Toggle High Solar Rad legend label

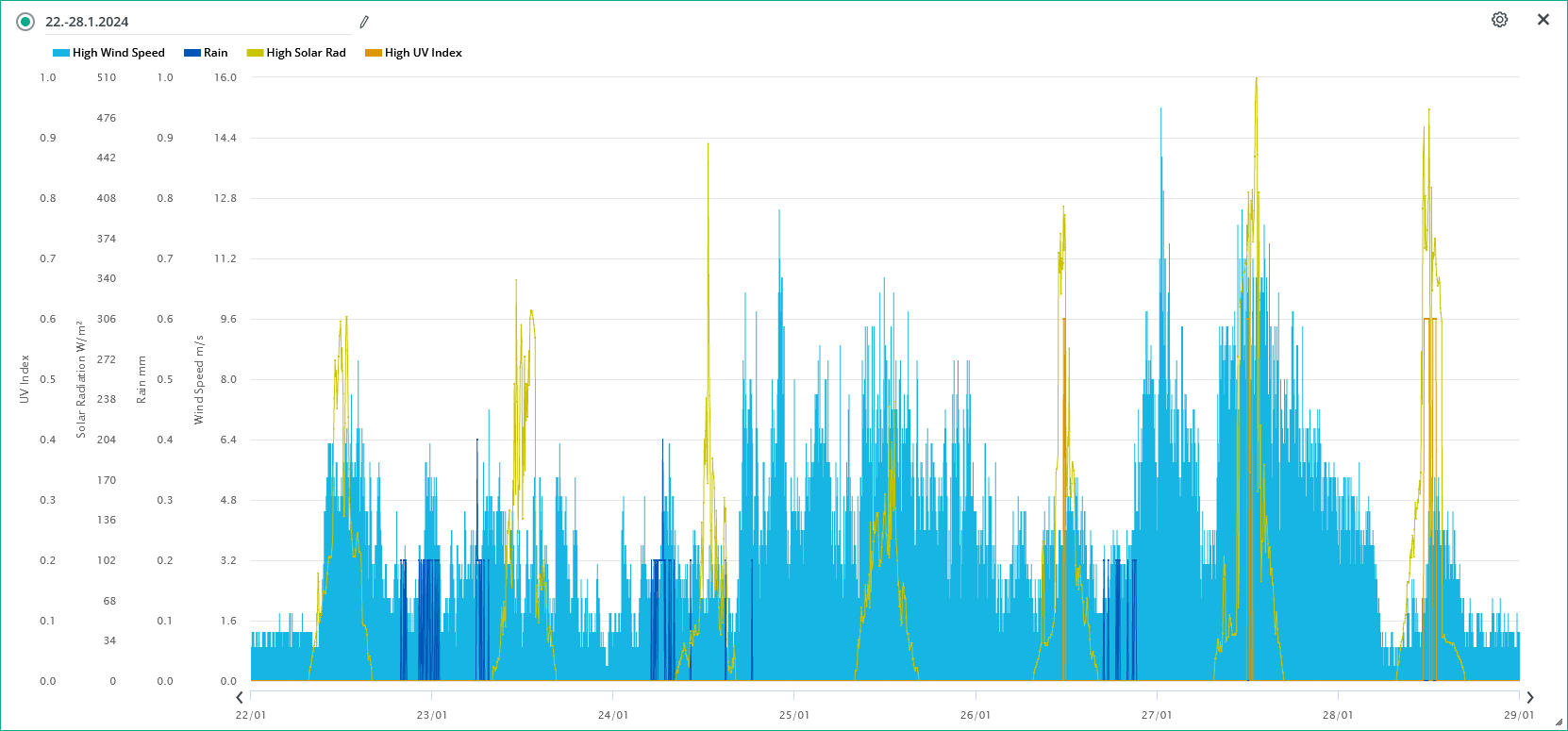(306, 53)
